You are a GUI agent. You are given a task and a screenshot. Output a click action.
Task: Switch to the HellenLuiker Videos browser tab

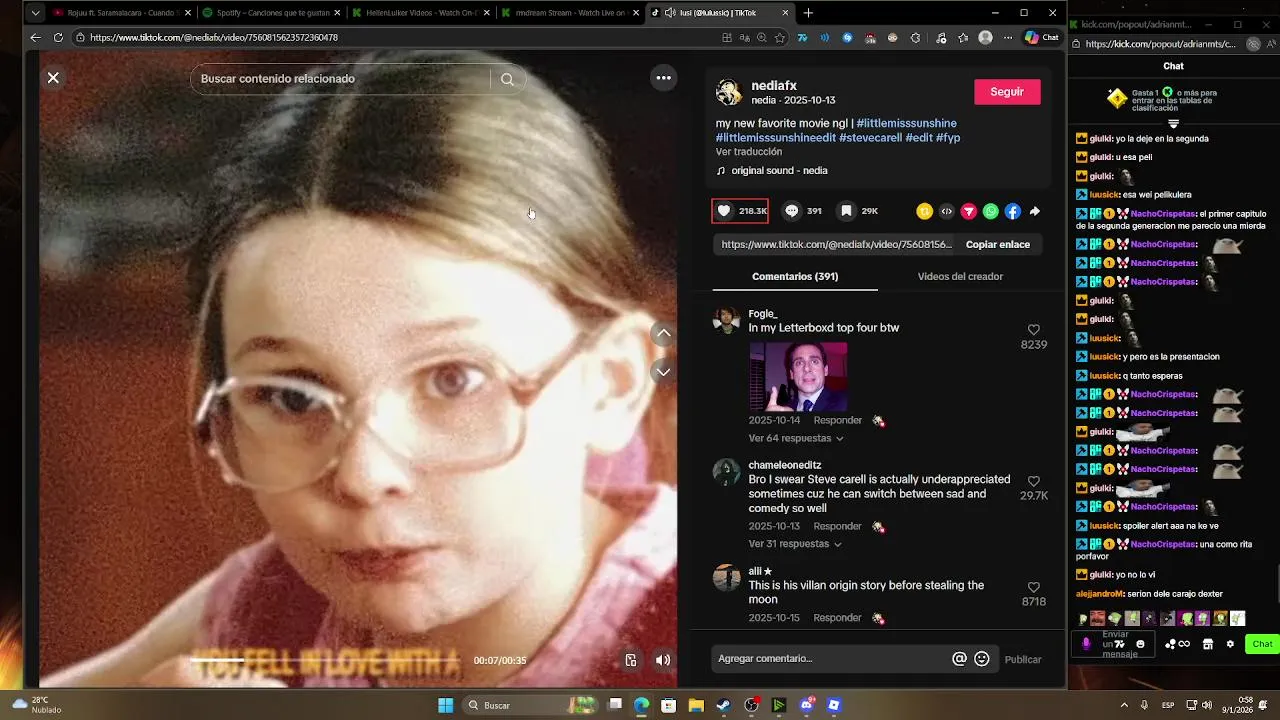pyautogui.click(x=420, y=13)
